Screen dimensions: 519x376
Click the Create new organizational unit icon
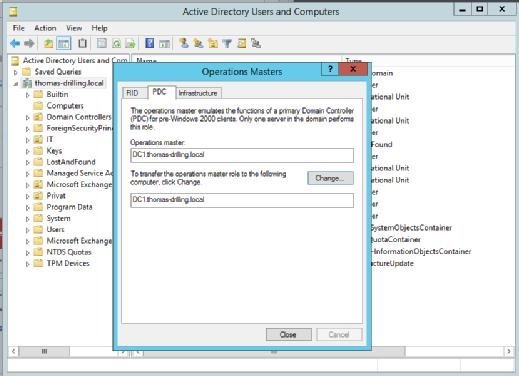pos(213,43)
